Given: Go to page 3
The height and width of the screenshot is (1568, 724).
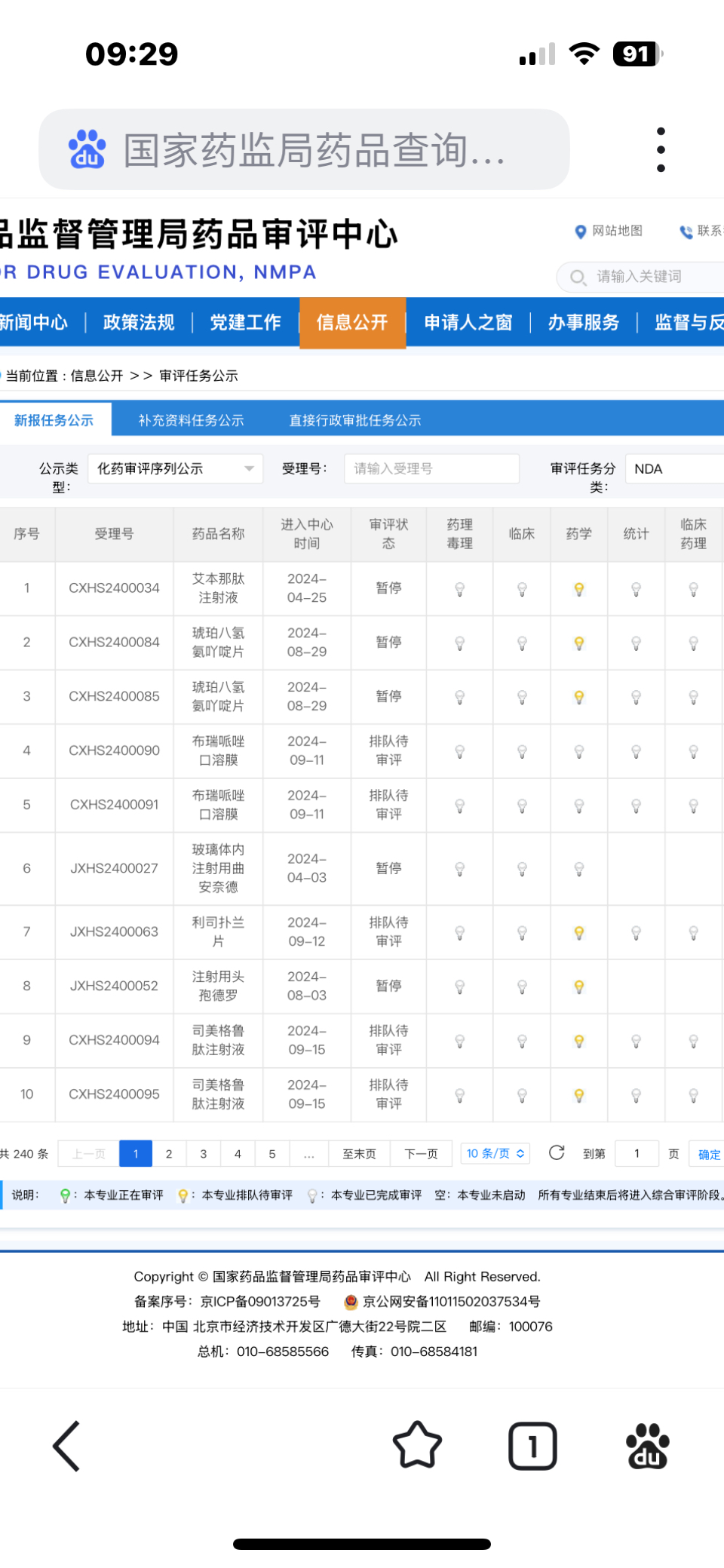Looking at the screenshot, I should tap(204, 1153).
